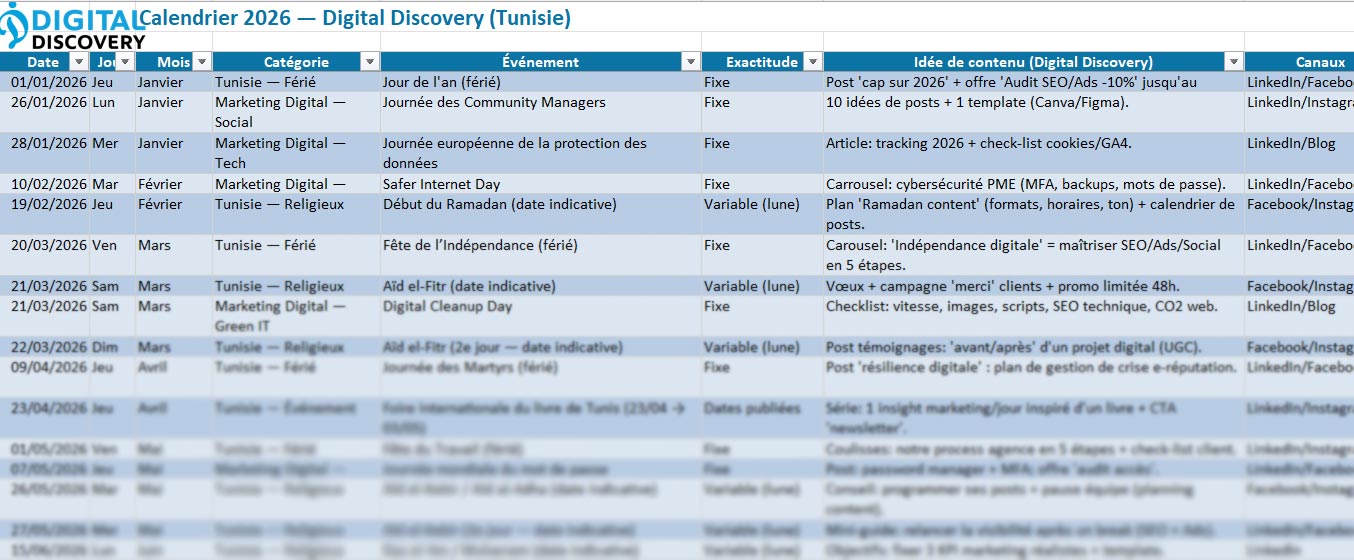The height and width of the screenshot is (560, 1354).
Task: Click content idea 'Post cap sur 2026' cell
Action: (1034, 82)
